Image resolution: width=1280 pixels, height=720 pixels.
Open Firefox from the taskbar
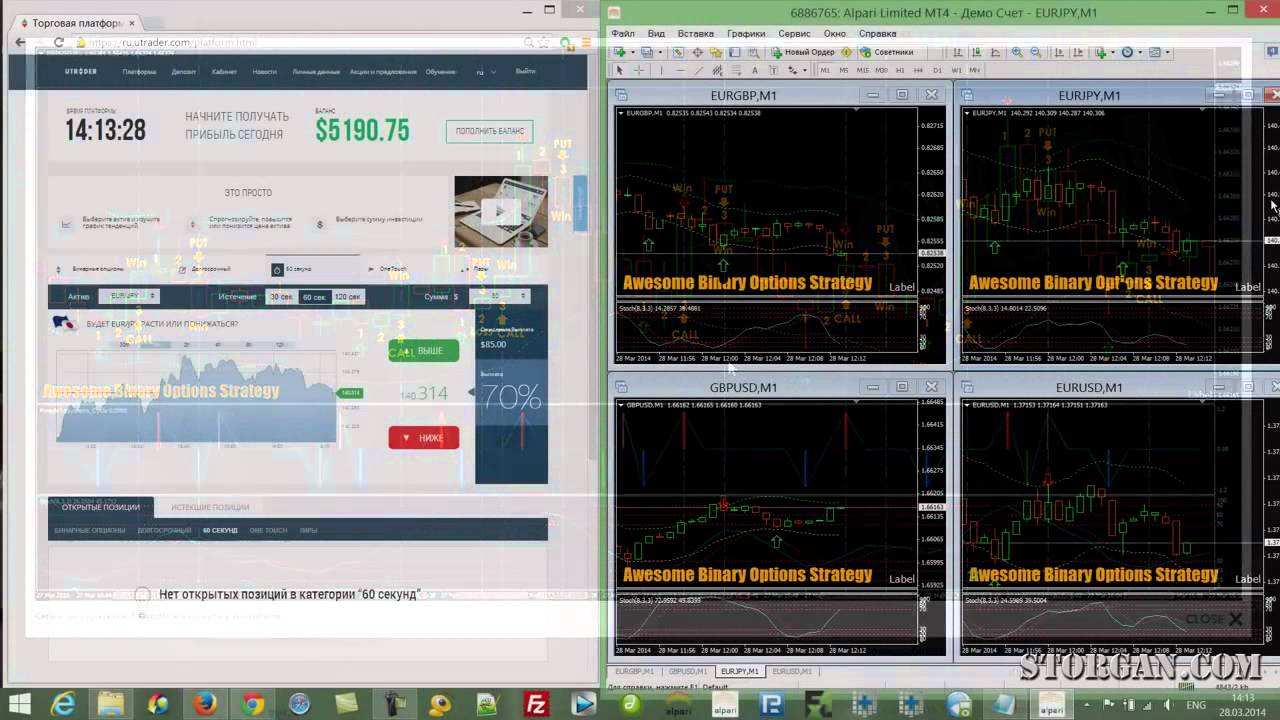point(205,704)
